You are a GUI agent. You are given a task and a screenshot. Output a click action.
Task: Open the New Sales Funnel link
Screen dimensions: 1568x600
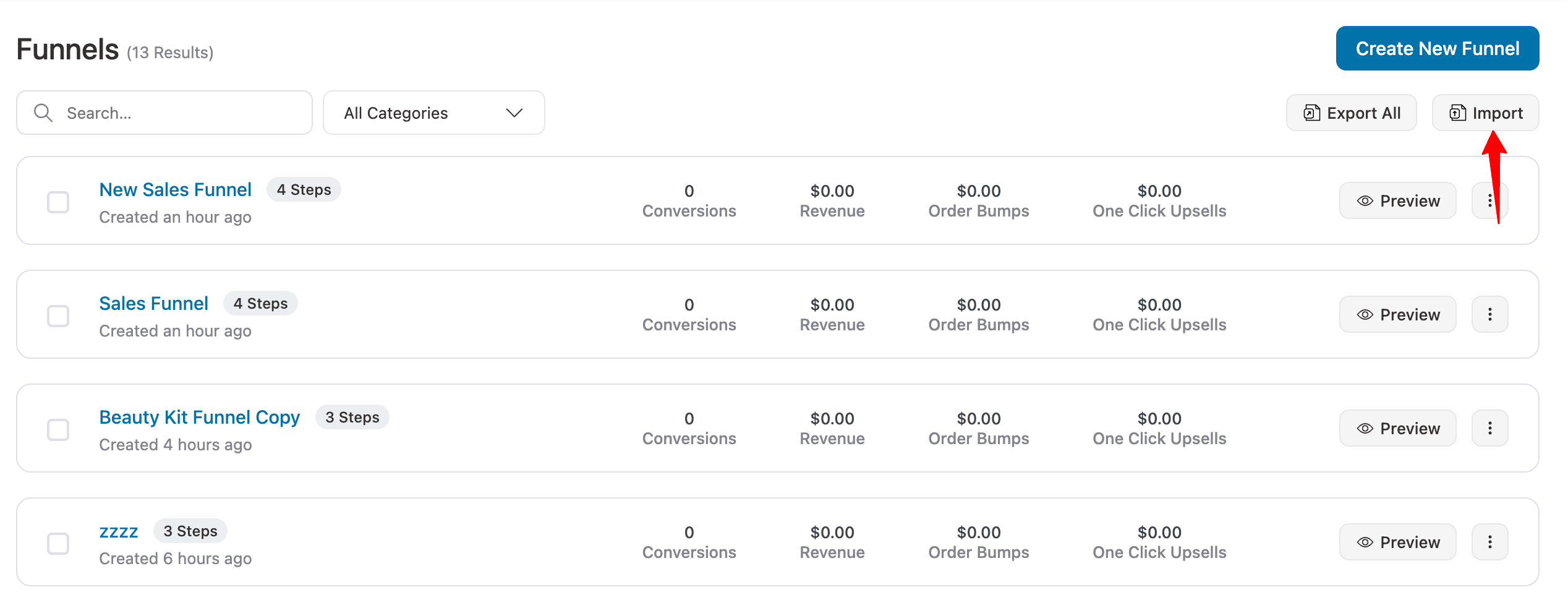[175, 189]
